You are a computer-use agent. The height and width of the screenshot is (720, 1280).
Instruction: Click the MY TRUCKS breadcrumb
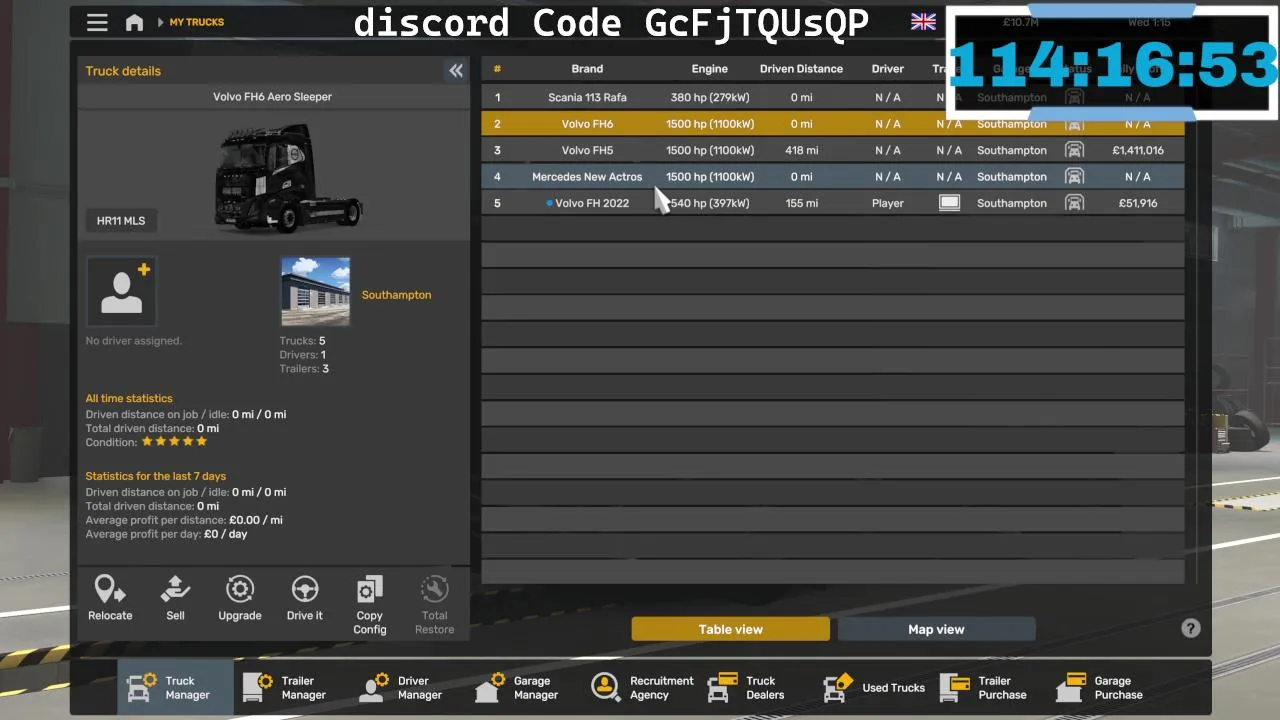(197, 22)
